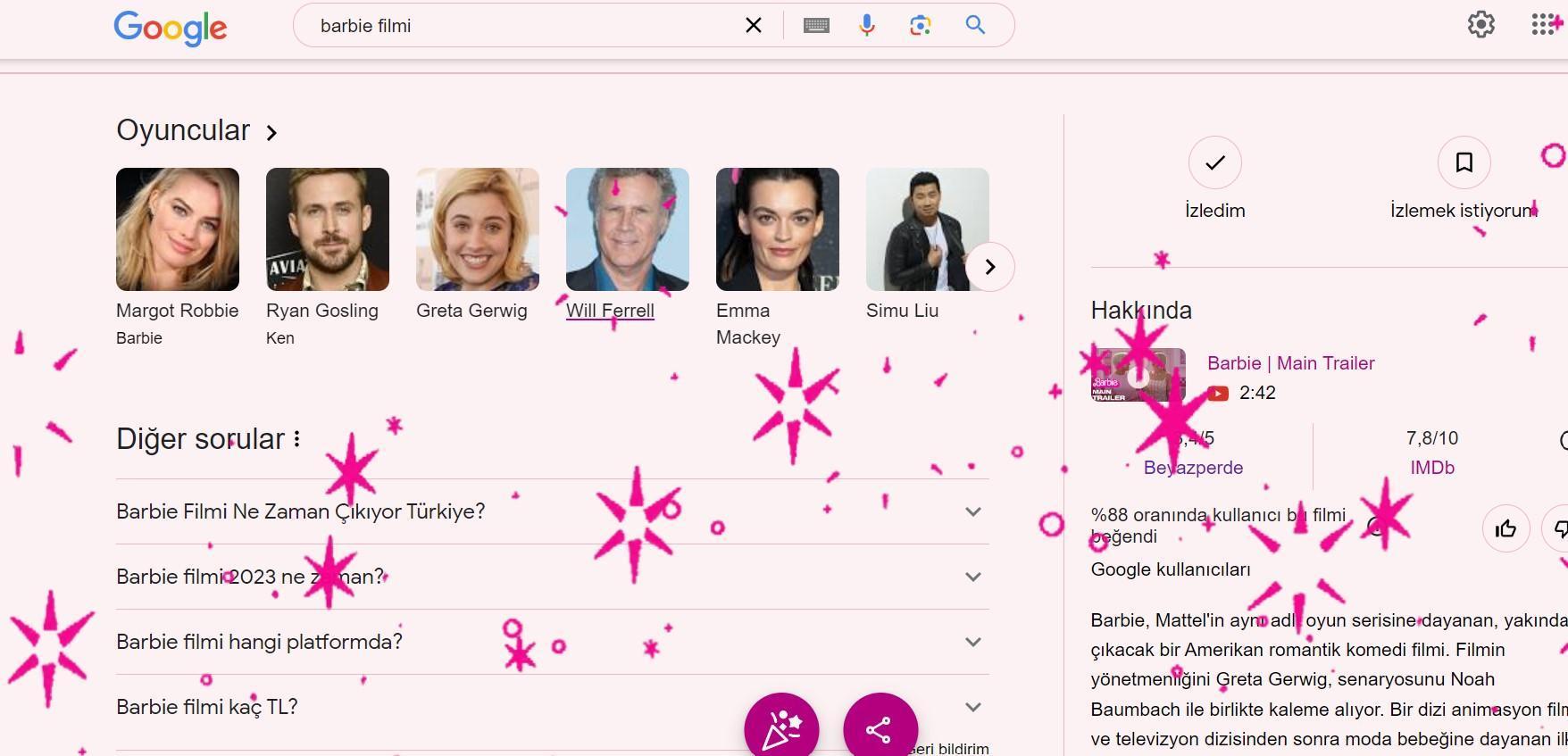Click the pink share button
Viewport: 1568px width, 756px height.
pos(880,729)
